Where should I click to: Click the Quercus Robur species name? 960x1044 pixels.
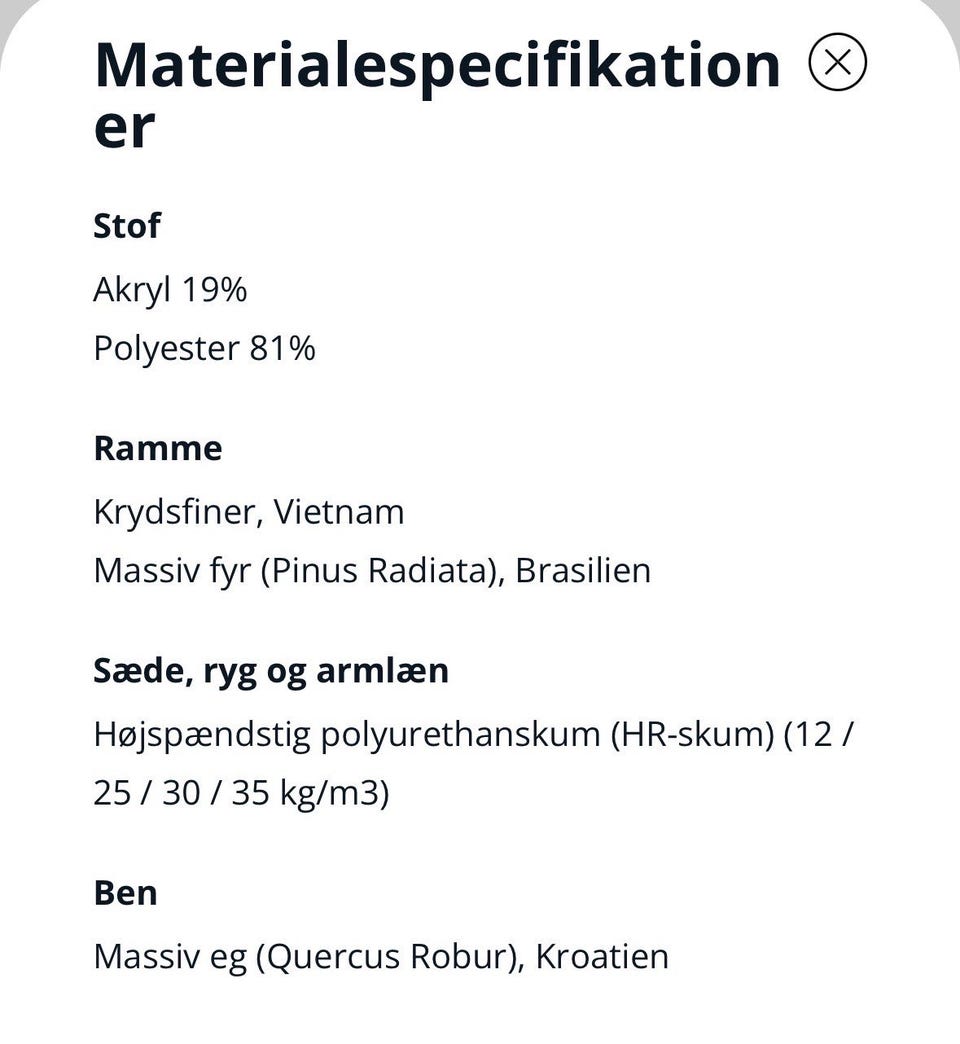coord(389,957)
